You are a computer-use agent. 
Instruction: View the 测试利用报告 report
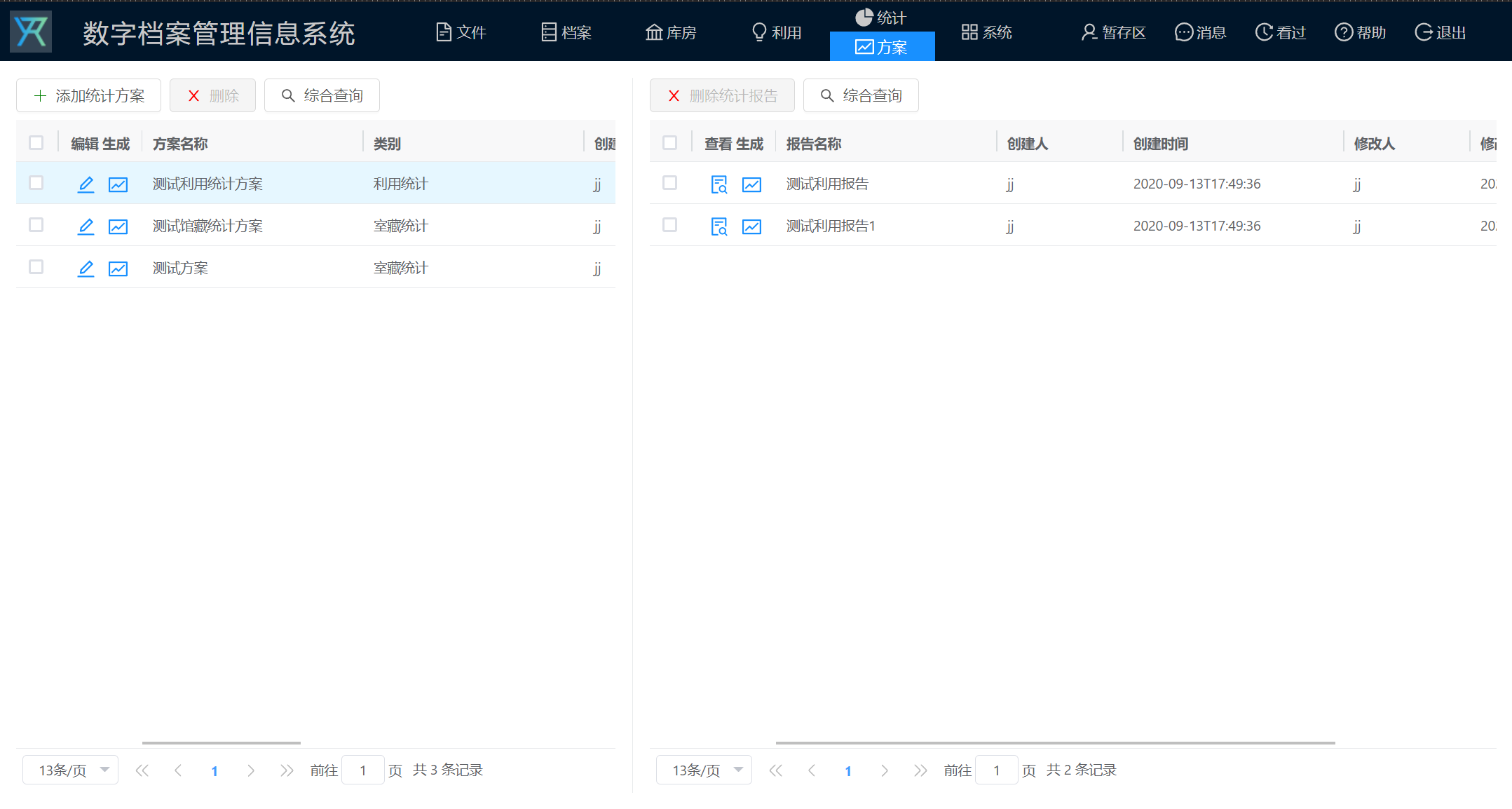[x=719, y=184]
